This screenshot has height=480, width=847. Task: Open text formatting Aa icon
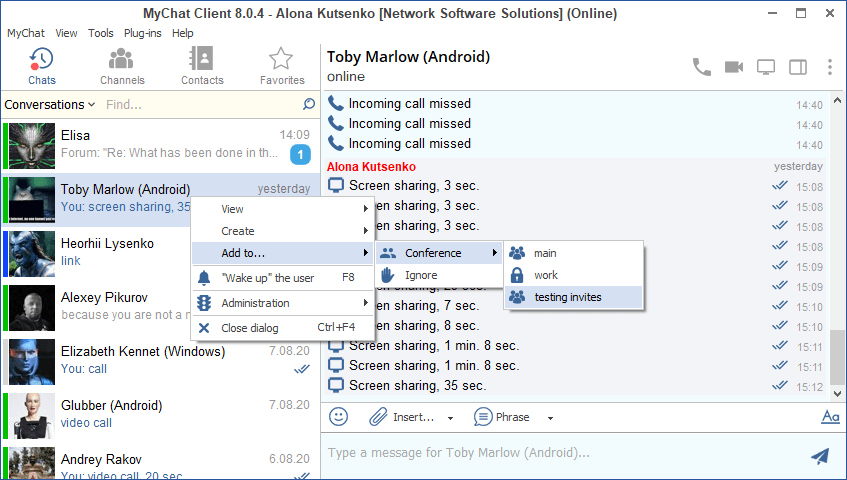829,417
